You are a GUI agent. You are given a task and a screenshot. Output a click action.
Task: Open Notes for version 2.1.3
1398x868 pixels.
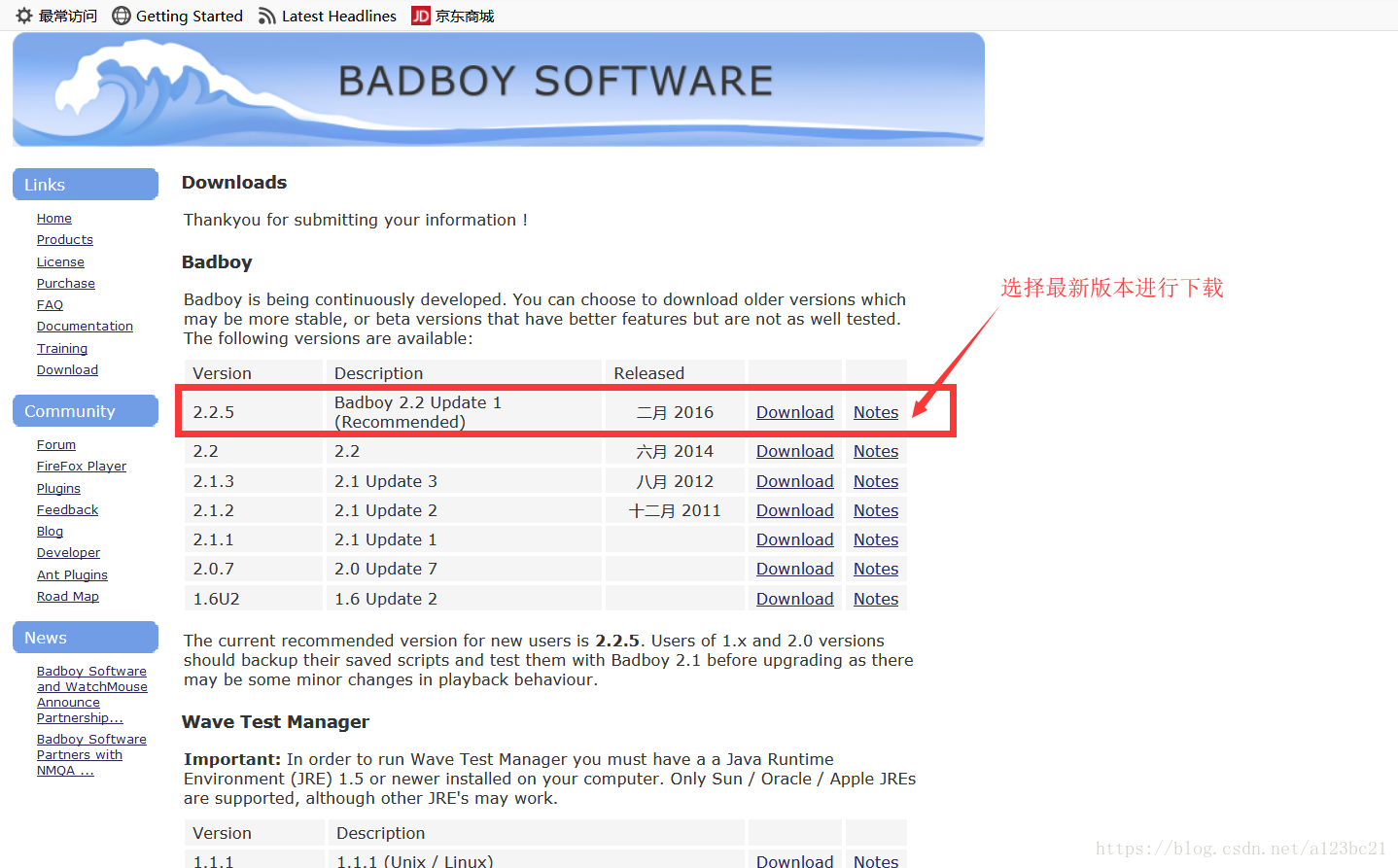coord(876,481)
